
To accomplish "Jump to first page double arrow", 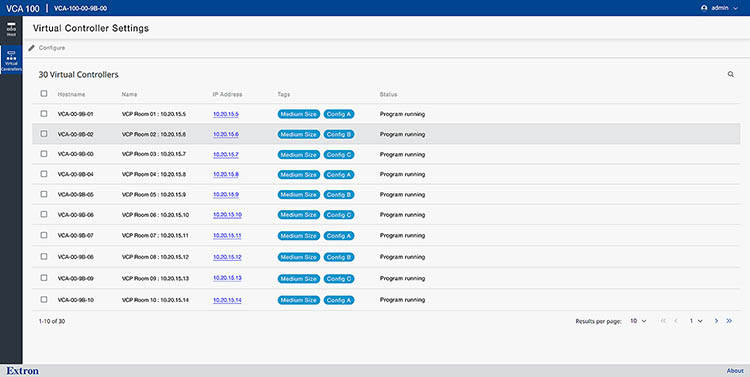I will click(x=663, y=321).
